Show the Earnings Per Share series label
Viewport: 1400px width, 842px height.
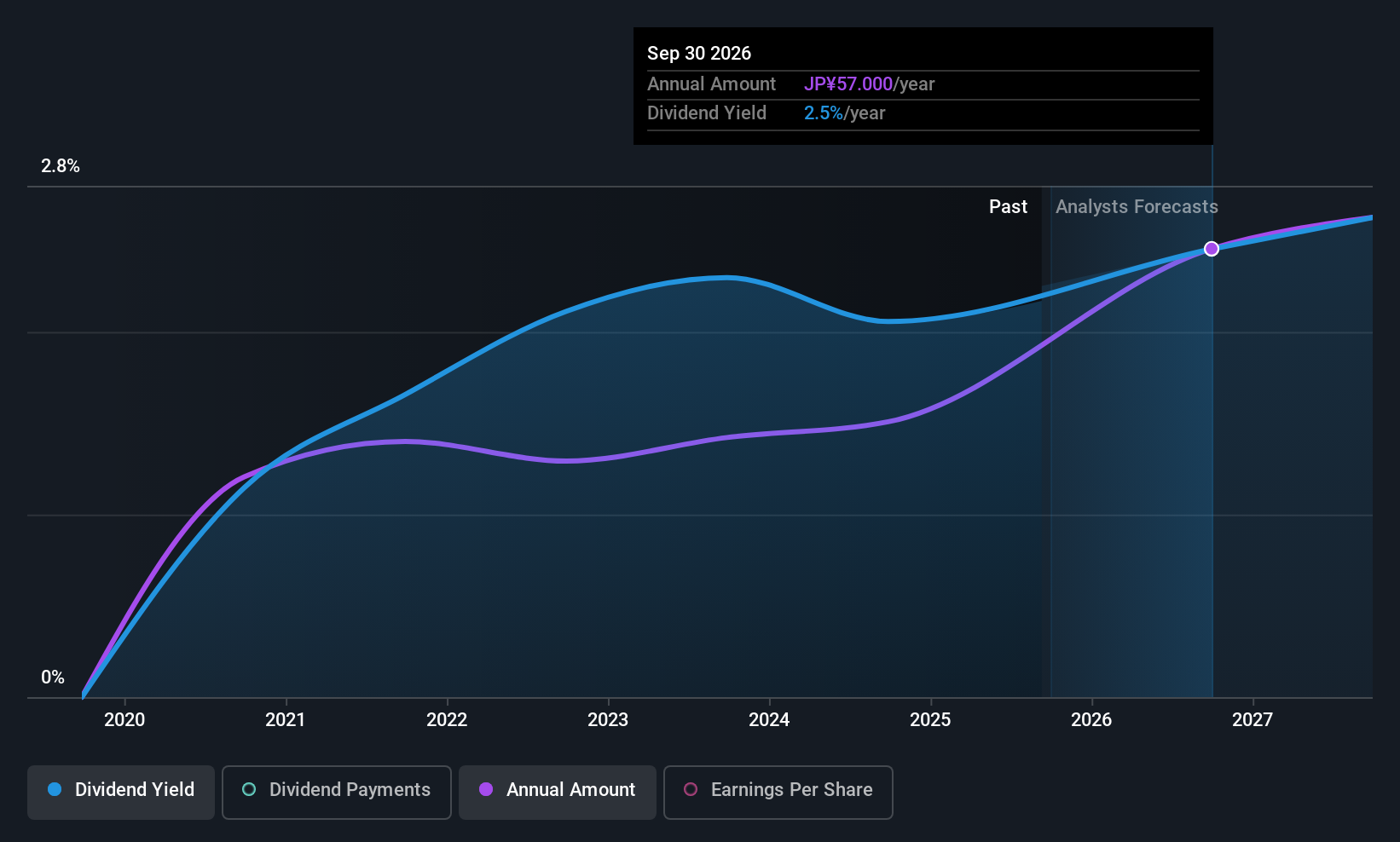tap(791, 790)
